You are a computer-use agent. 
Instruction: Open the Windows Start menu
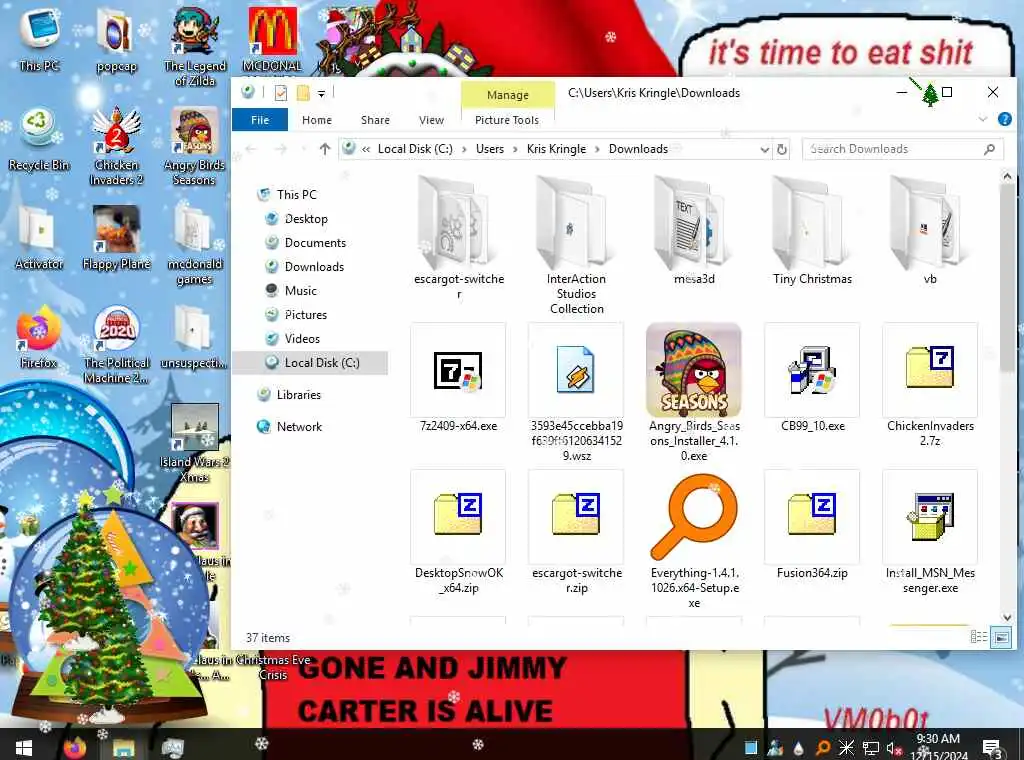pyautogui.click(x=23, y=746)
